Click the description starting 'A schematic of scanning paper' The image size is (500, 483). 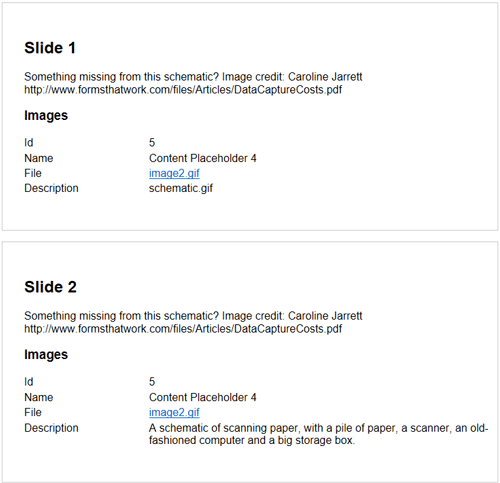[x=318, y=434]
